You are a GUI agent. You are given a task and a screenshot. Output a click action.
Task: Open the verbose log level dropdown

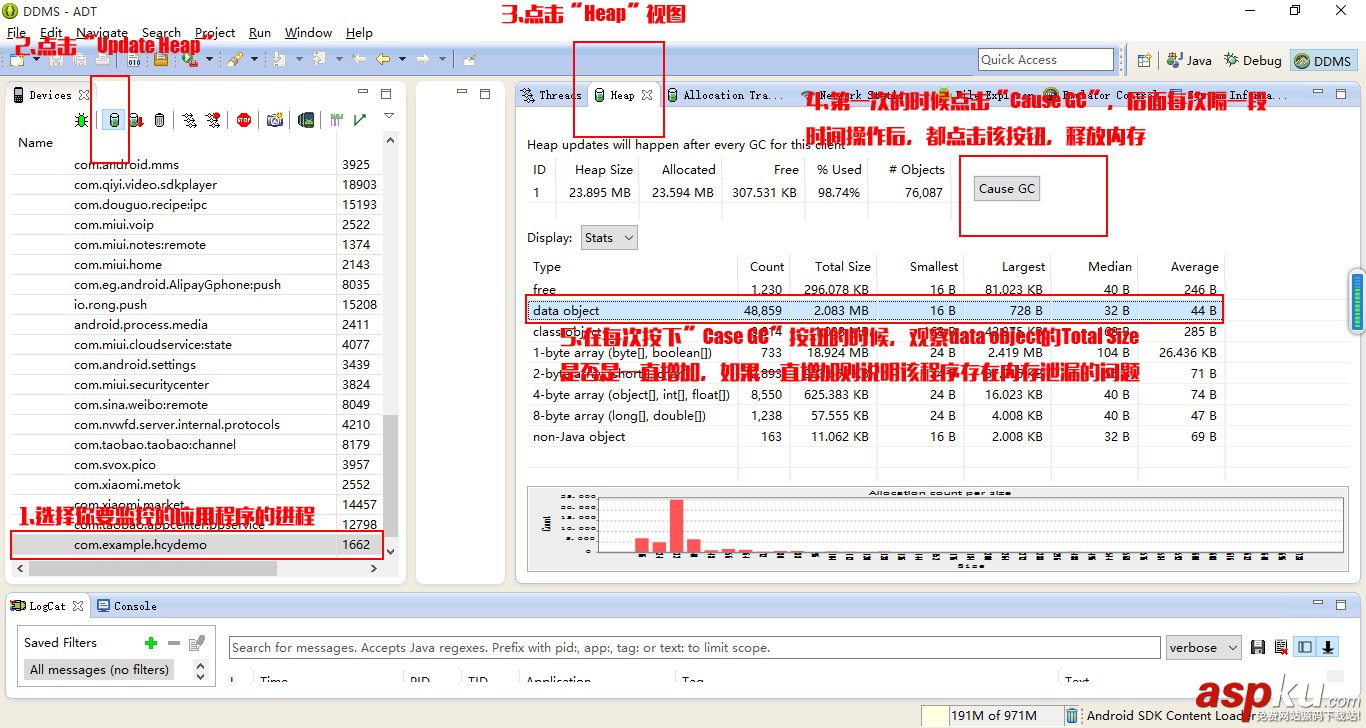1203,648
